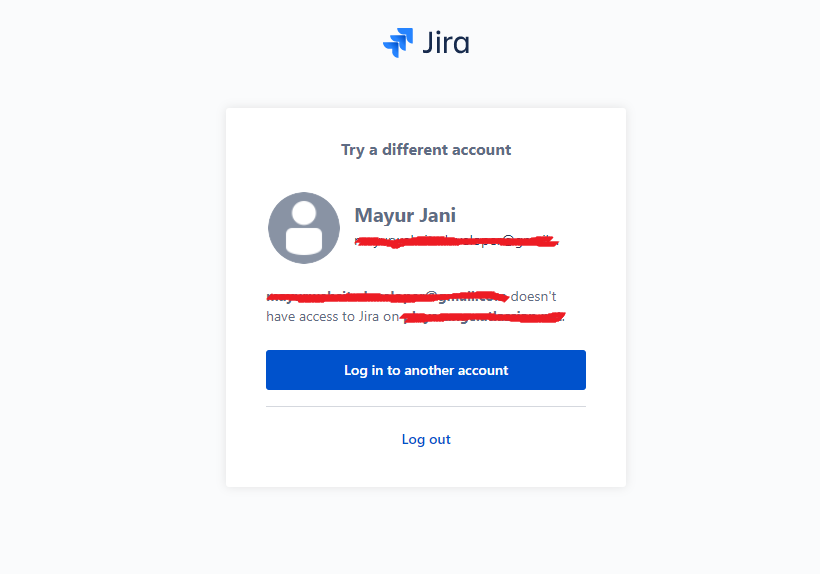The image size is (820, 574).
Task: Click the word Jira in the access message
Action: pos(369,317)
